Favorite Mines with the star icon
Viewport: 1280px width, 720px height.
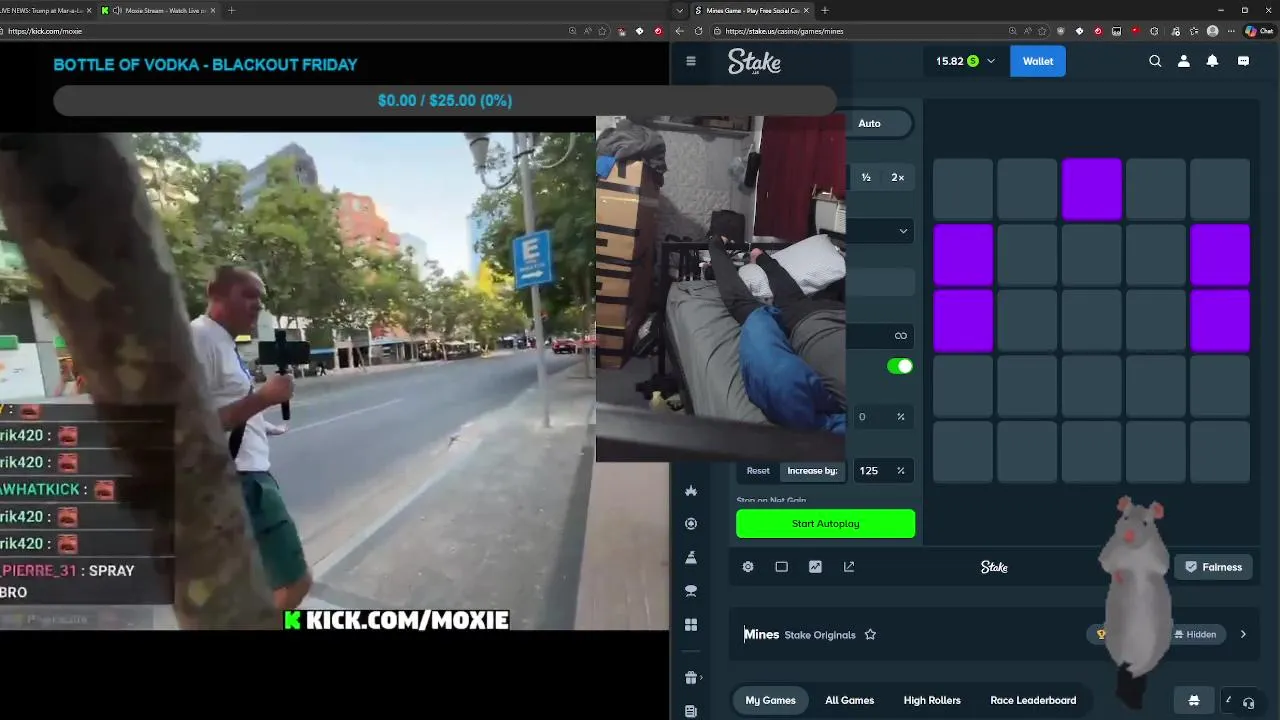(x=870, y=635)
